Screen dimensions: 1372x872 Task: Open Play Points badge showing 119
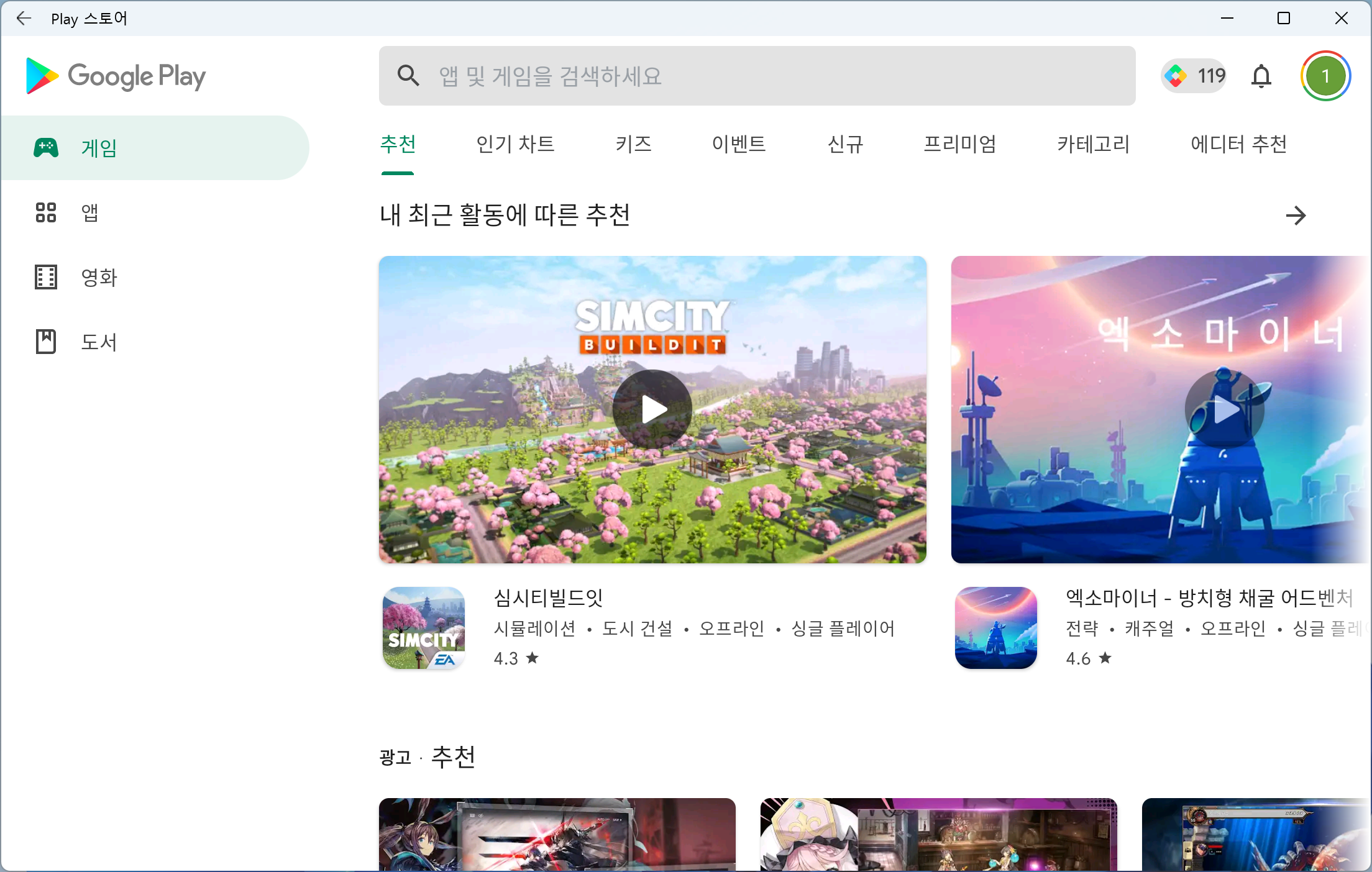(x=1194, y=76)
